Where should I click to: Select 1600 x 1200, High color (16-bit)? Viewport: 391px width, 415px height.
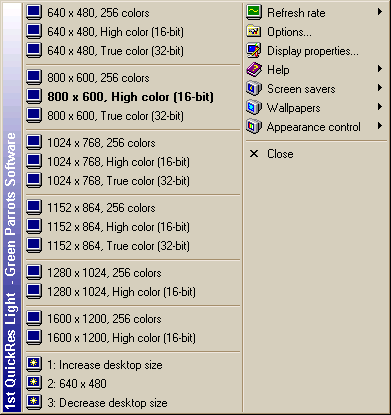pyautogui.click(x=133, y=338)
